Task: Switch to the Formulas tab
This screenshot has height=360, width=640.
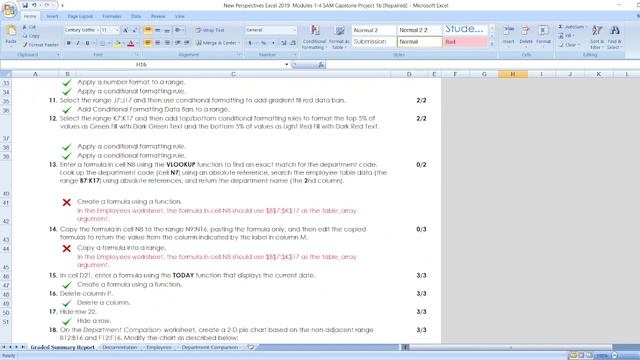Action: (112, 16)
